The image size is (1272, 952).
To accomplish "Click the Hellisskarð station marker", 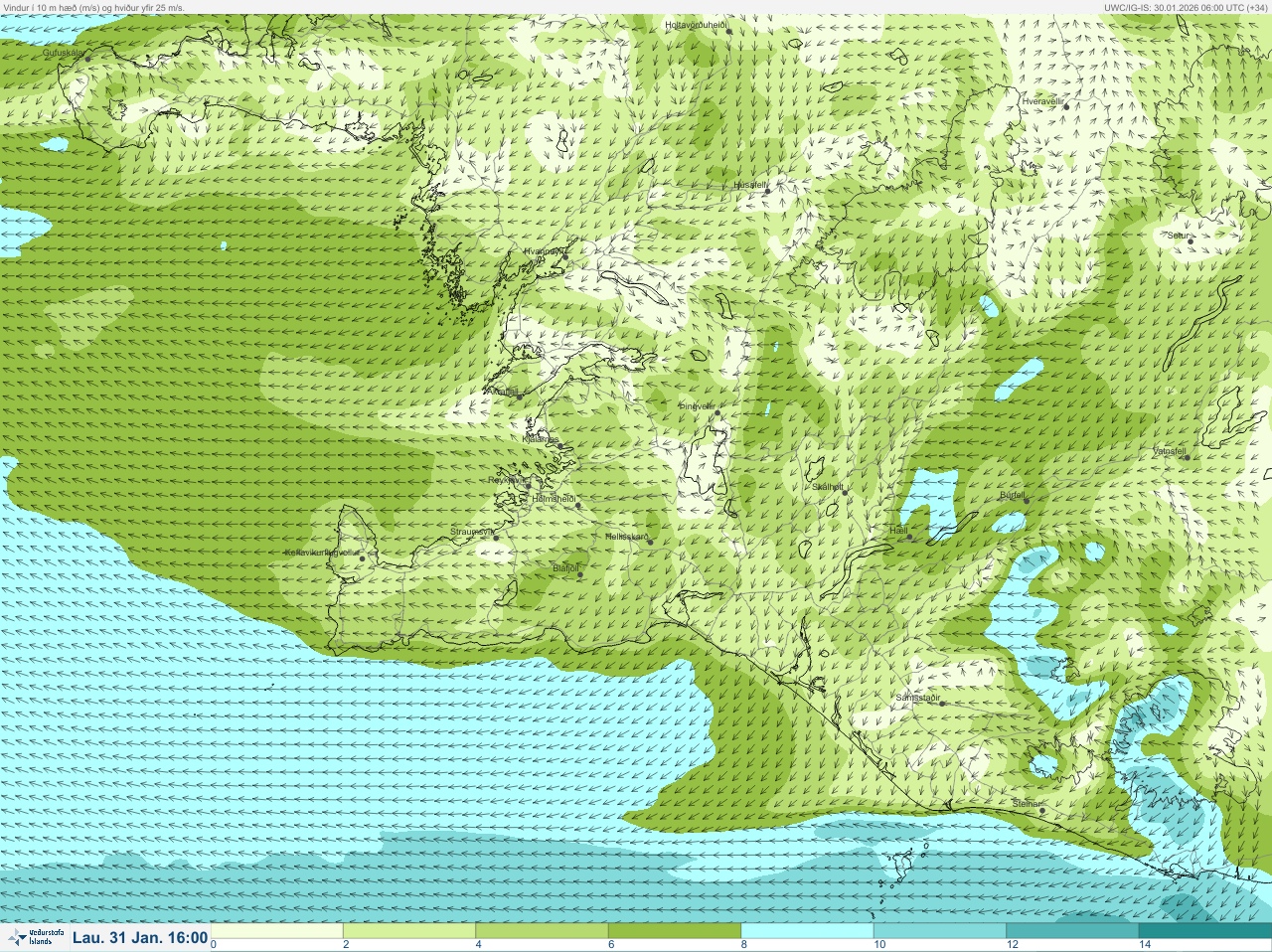I will point(650,542).
